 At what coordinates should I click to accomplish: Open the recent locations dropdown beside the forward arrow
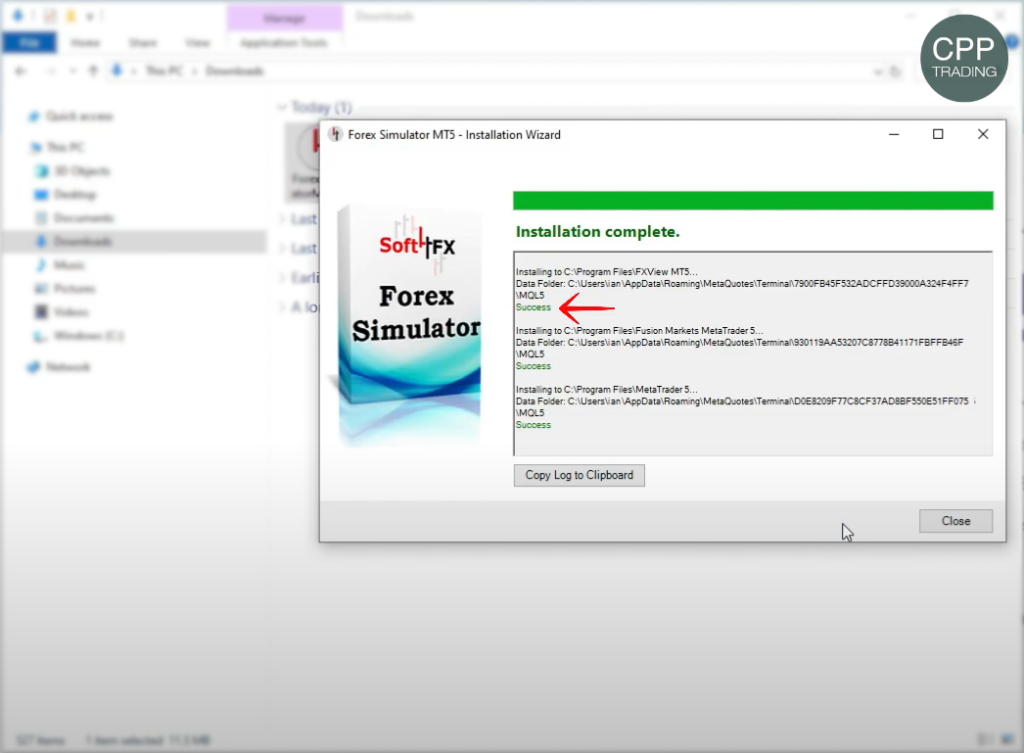[x=72, y=71]
